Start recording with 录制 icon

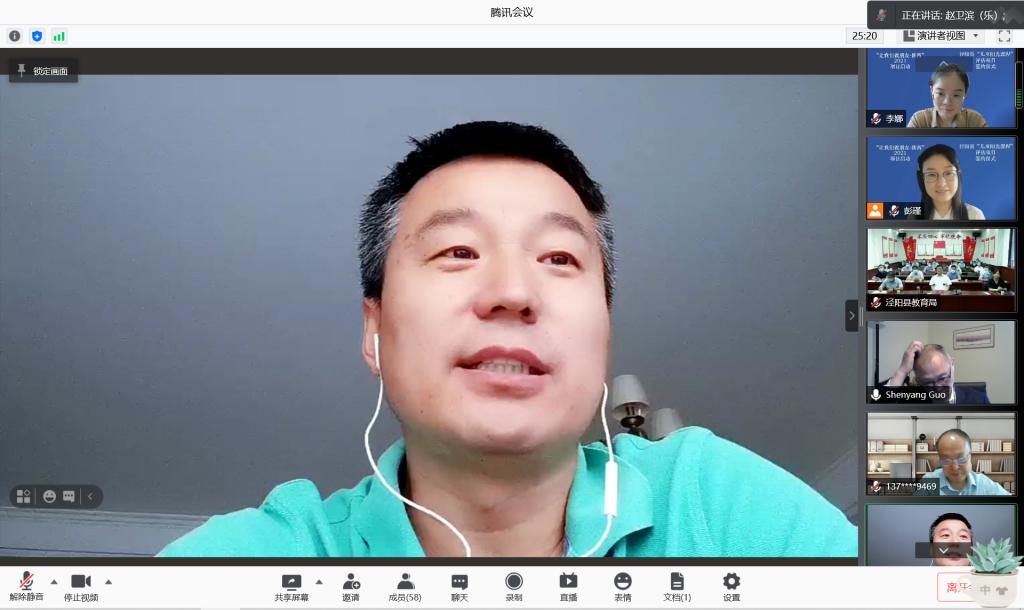[x=513, y=586]
